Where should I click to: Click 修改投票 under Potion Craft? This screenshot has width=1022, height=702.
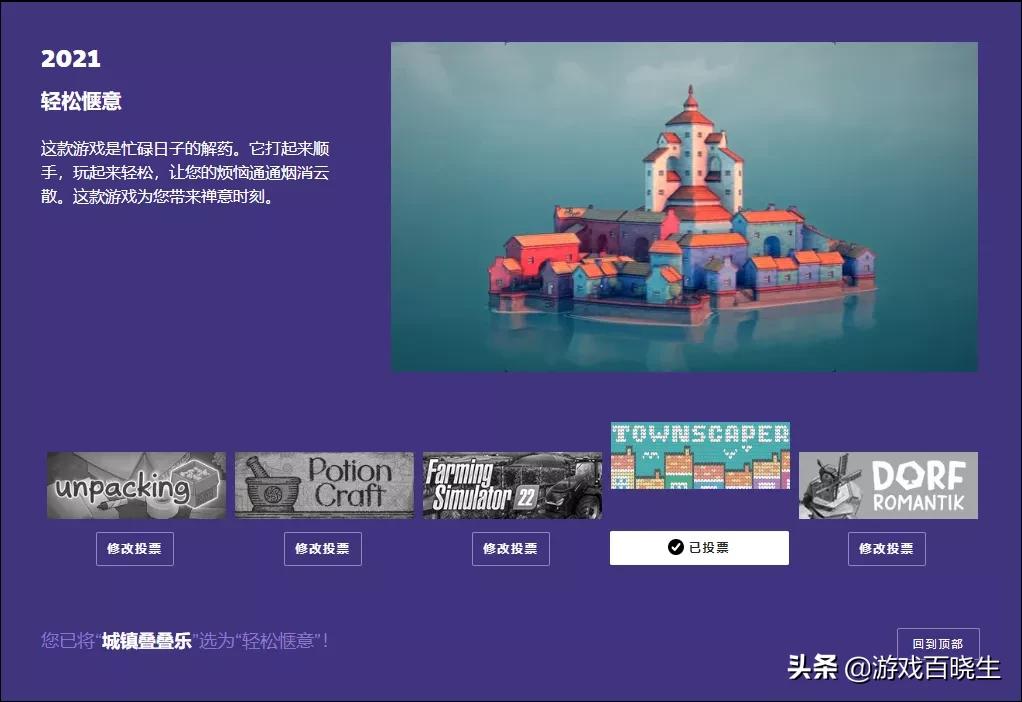click(323, 548)
